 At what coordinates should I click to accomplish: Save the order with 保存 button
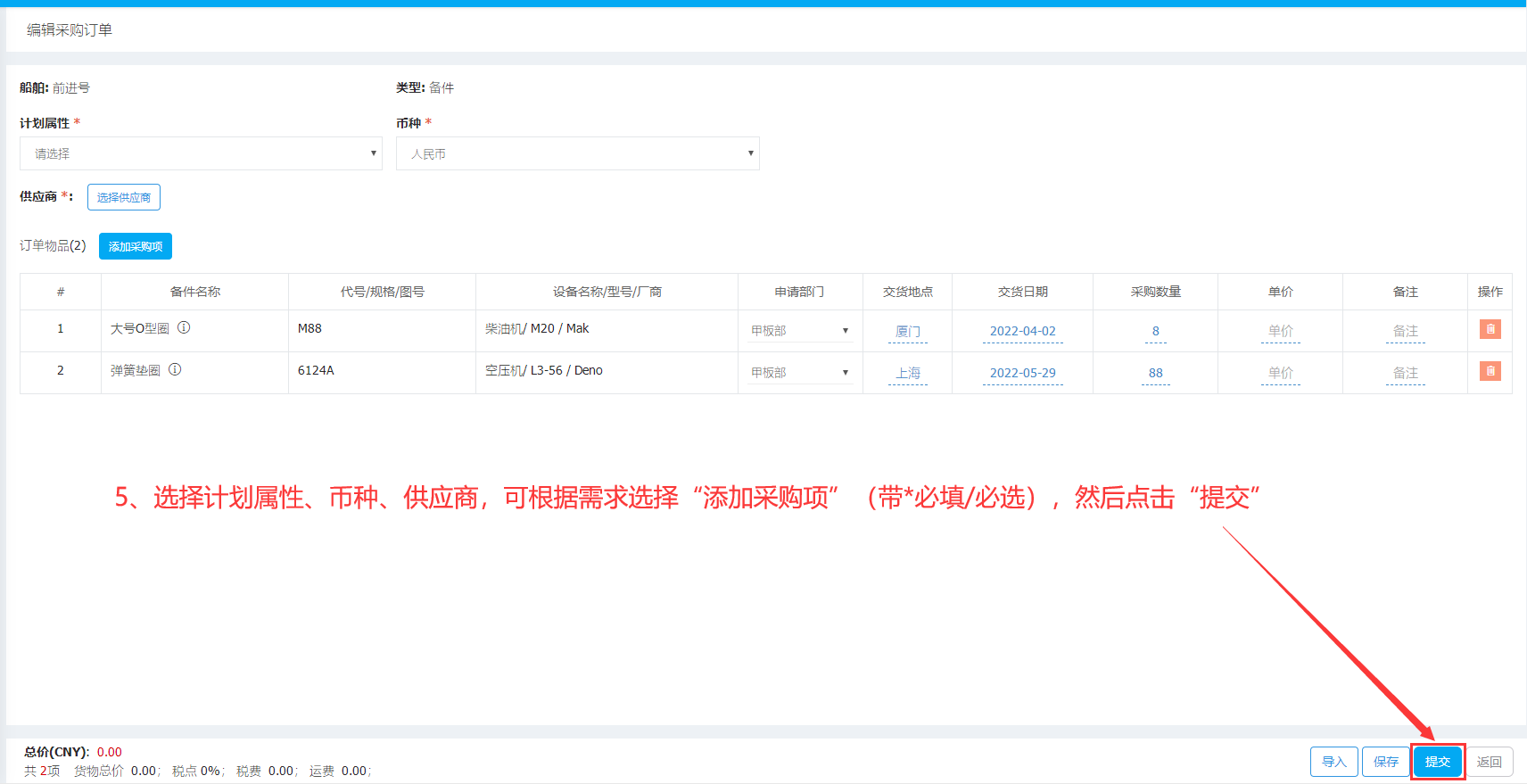point(1386,762)
